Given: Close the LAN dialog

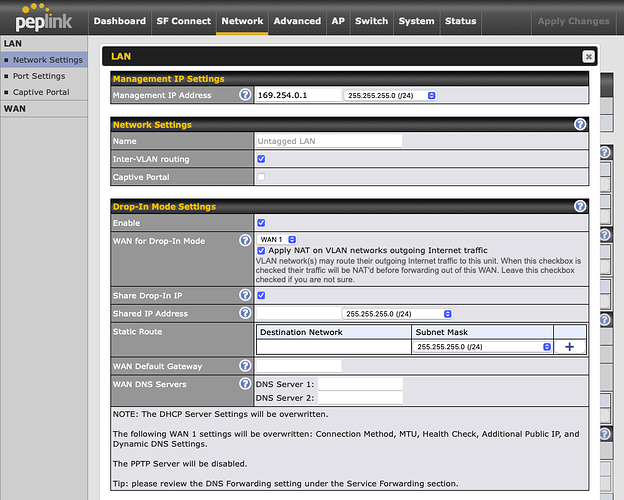Looking at the screenshot, I should pos(588,57).
